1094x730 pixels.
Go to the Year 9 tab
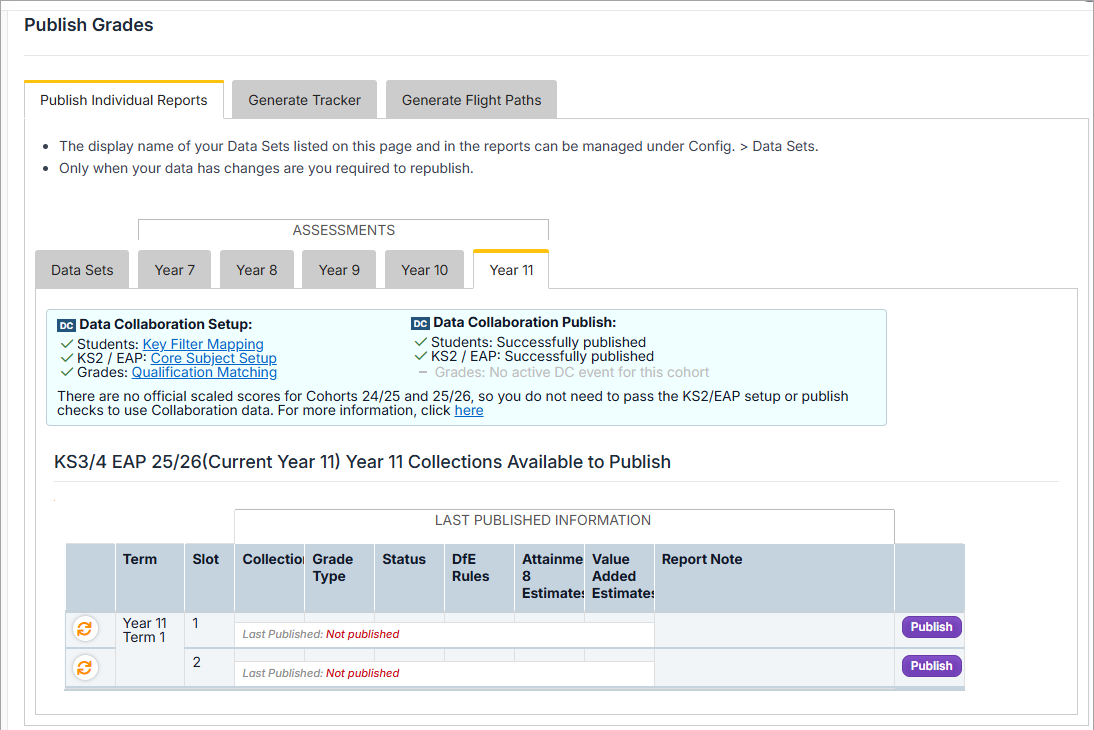tap(339, 270)
